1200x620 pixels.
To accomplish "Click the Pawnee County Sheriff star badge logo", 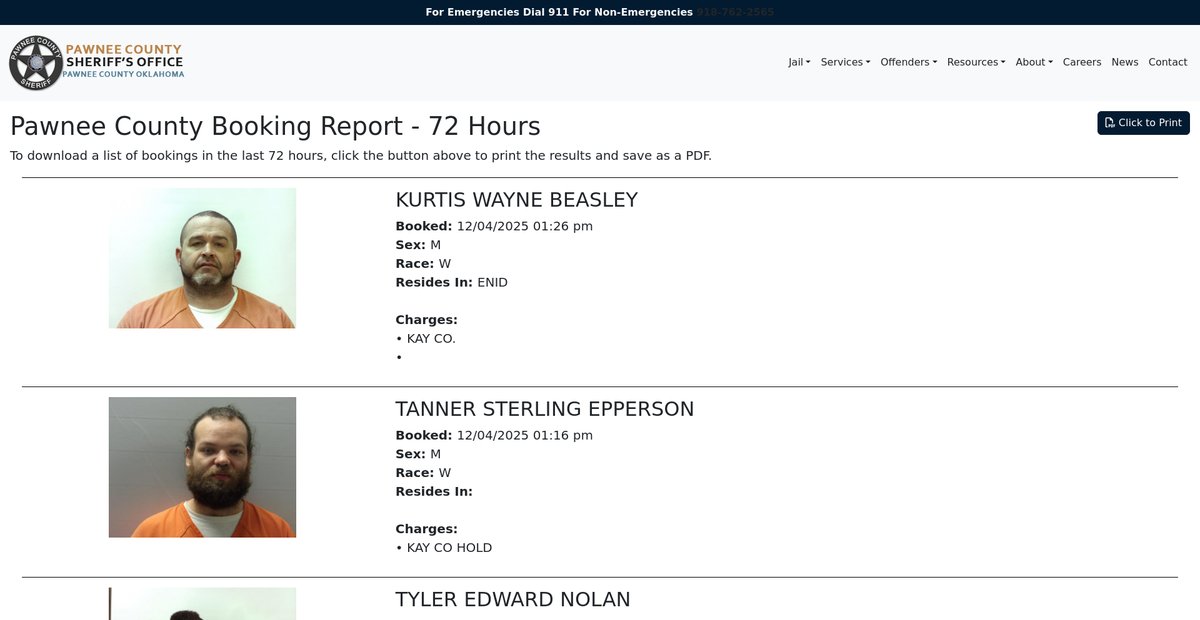I will coord(36,62).
